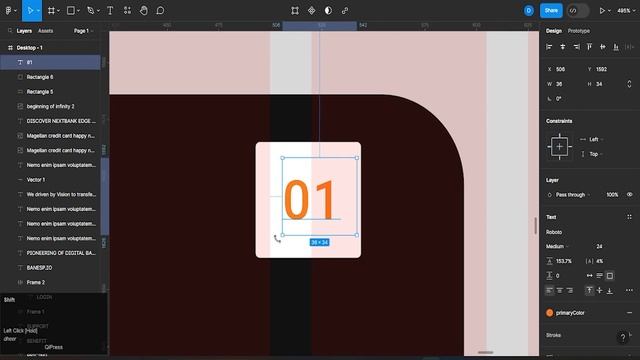
Task: Switch to the Design tab
Action: [553, 31]
